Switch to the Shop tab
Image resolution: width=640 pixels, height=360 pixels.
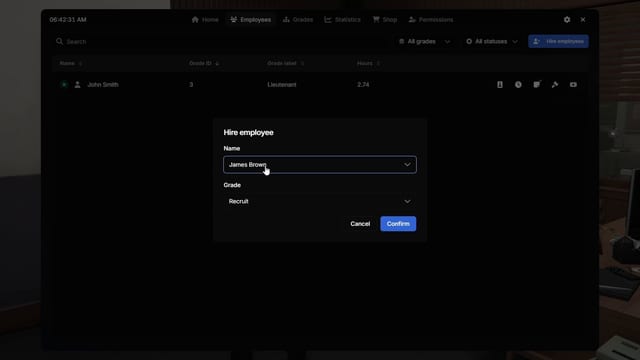[x=385, y=20]
